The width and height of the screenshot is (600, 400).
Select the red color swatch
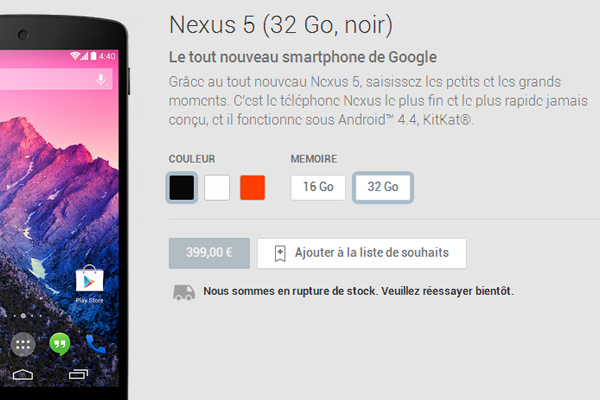pyautogui.click(x=253, y=188)
